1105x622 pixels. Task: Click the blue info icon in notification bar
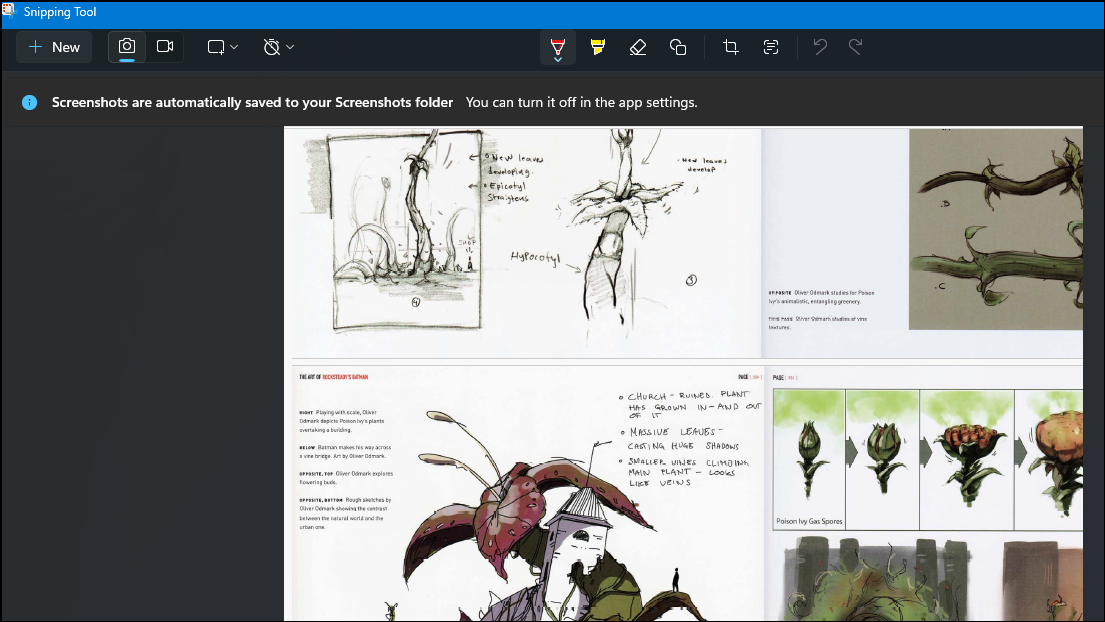click(30, 102)
